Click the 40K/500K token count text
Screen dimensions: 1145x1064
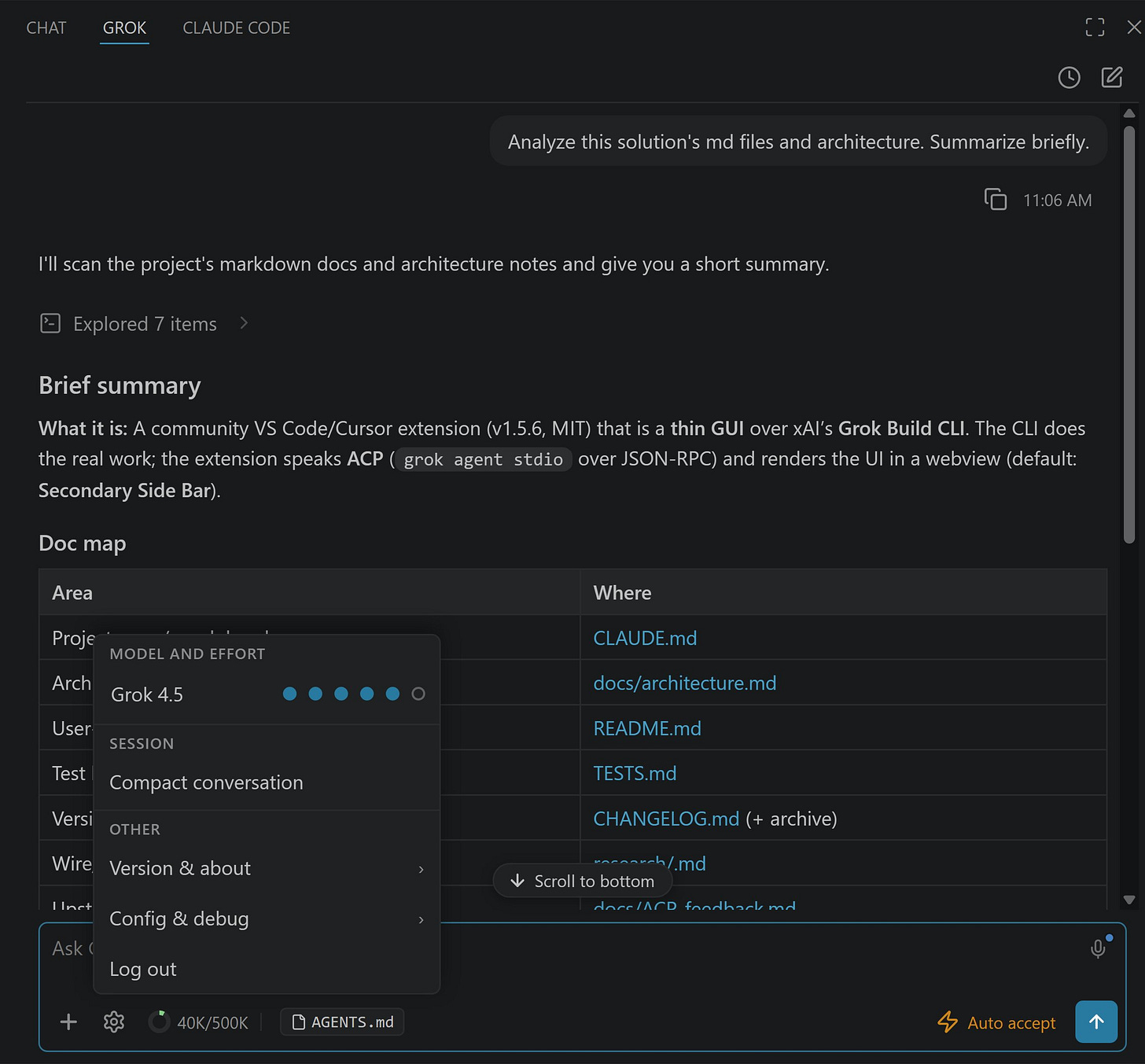coord(212,1022)
